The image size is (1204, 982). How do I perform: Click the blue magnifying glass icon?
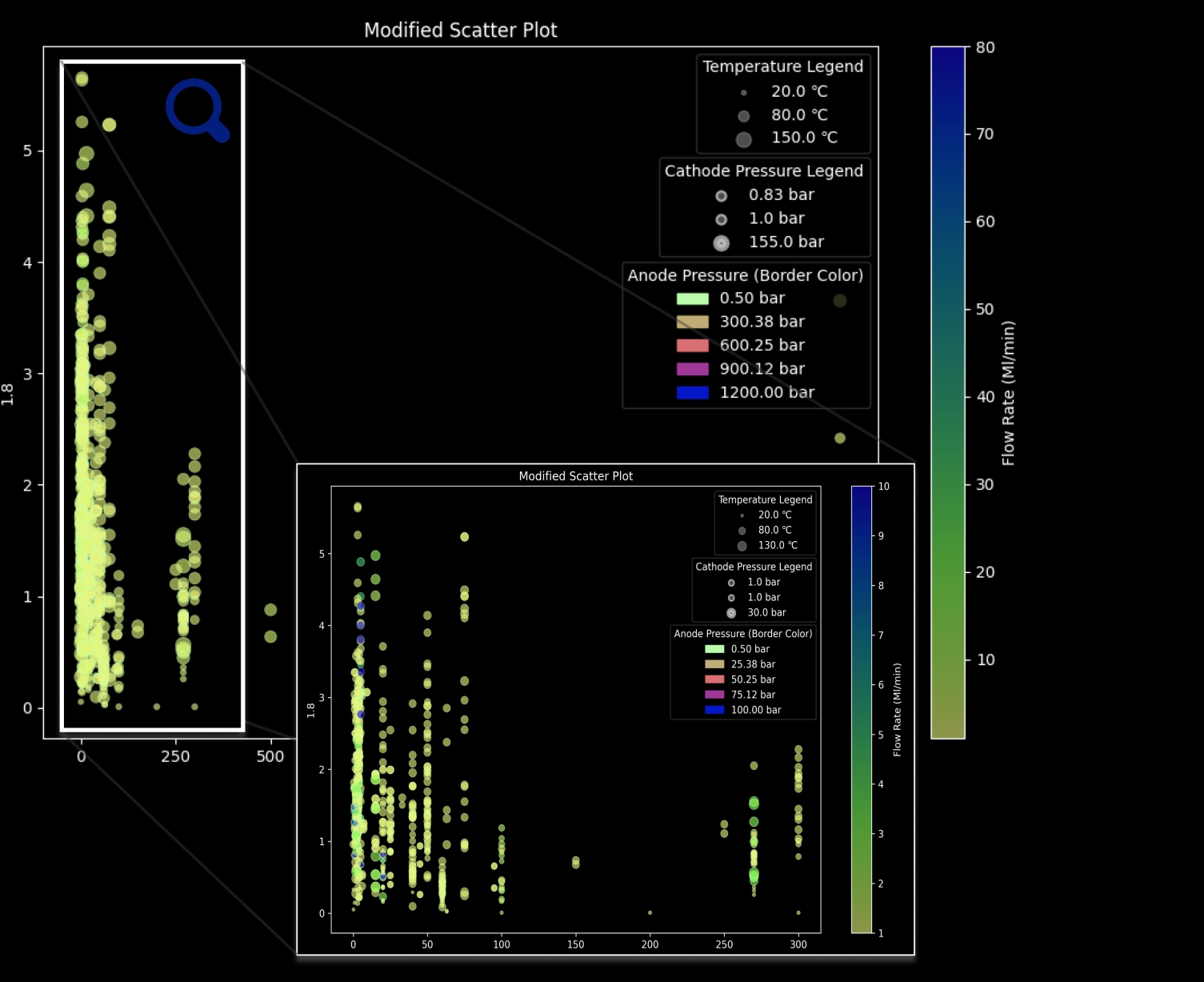[x=197, y=110]
